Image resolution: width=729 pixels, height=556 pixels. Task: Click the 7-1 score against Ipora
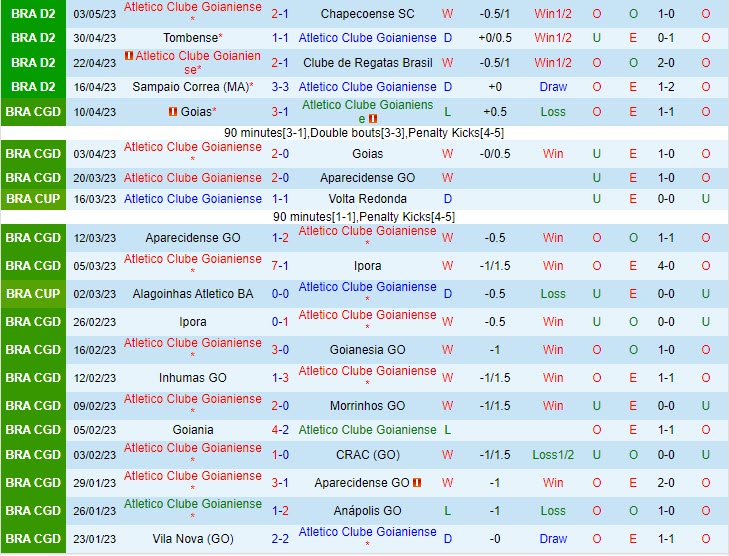[x=280, y=266]
